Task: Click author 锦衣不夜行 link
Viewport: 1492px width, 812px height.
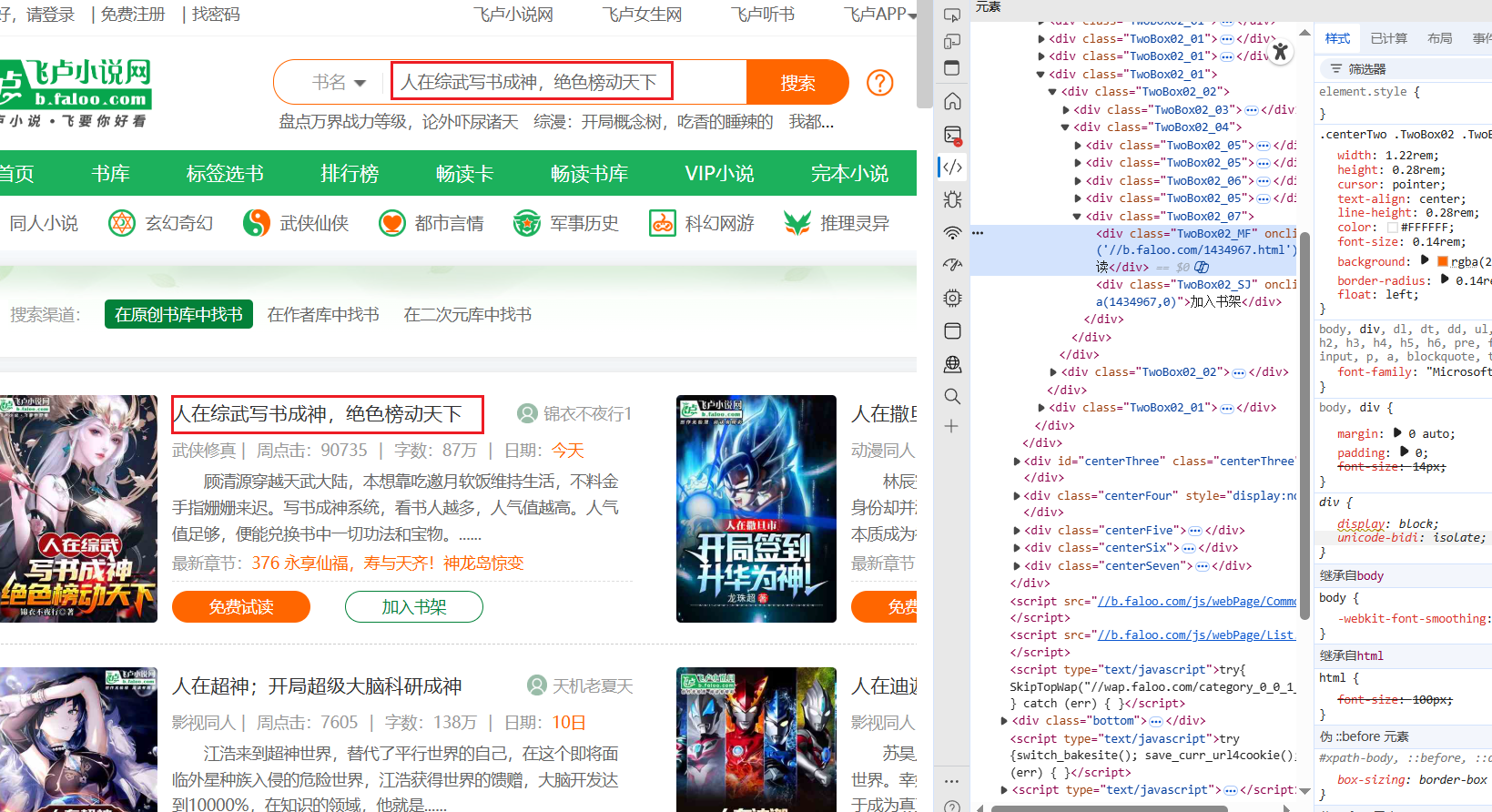Action: pos(574,414)
